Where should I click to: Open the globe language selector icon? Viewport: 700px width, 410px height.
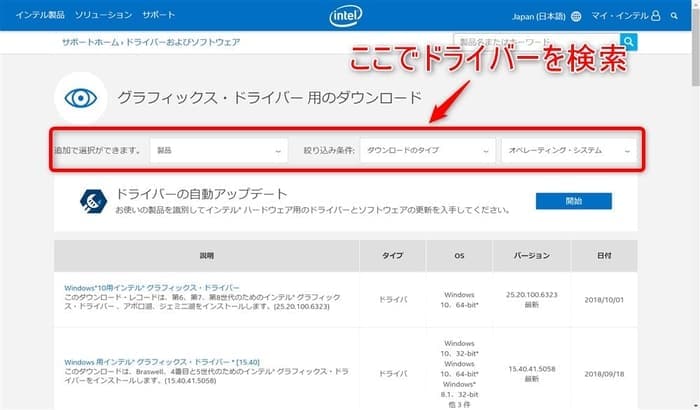(576, 17)
